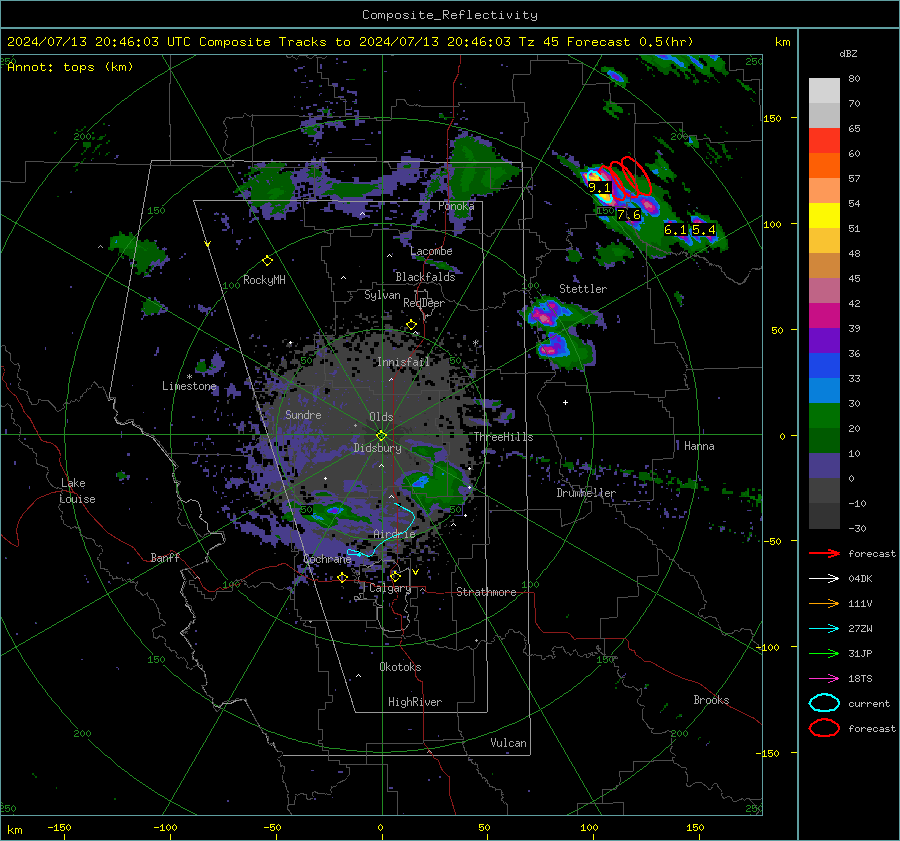Click the dBZ heading above color scale
Viewport: 900px width, 841px height.
click(848, 53)
